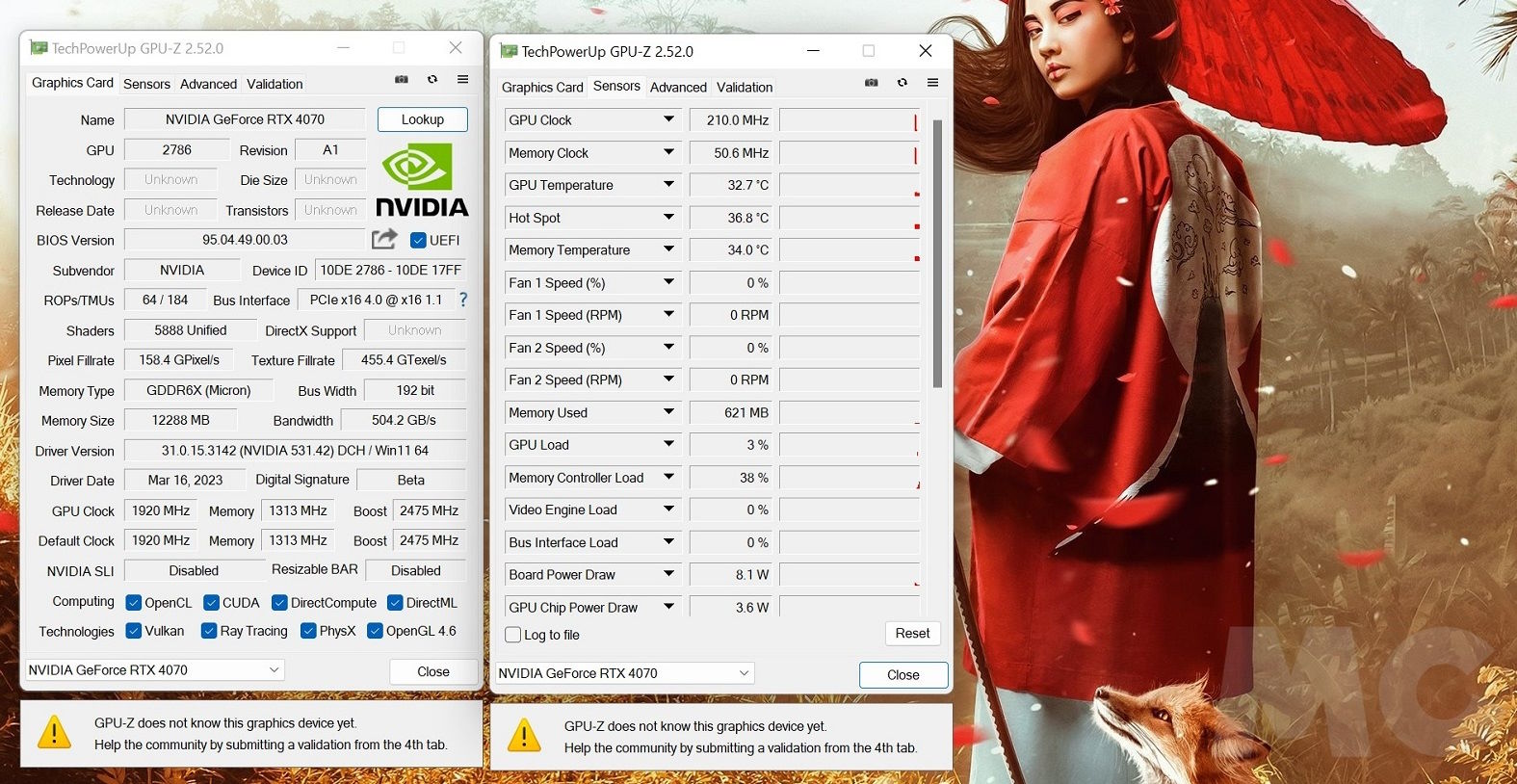Click the BIOS Version value 95.04.49.00.03
The image size is (1517, 784).
tap(245, 240)
